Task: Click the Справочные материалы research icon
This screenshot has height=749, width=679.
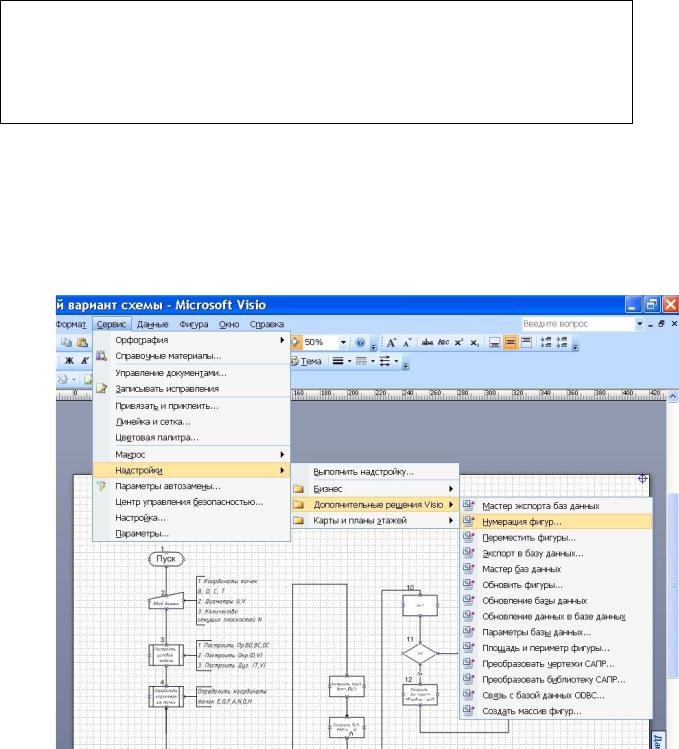Action: click(101, 356)
